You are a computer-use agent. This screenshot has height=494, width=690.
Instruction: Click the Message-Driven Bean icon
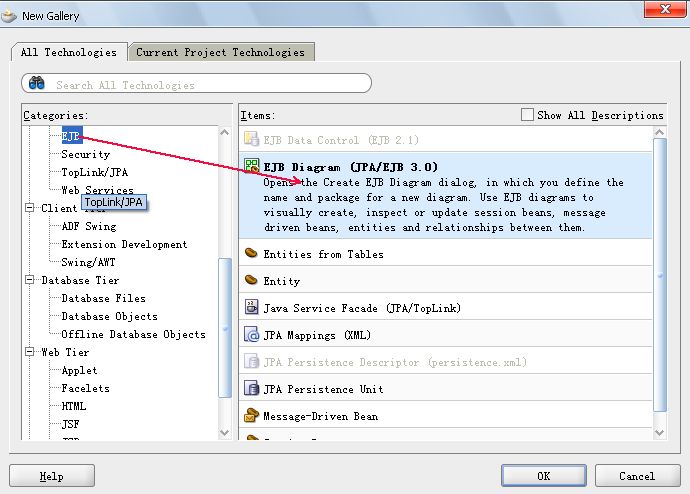(x=251, y=415)
